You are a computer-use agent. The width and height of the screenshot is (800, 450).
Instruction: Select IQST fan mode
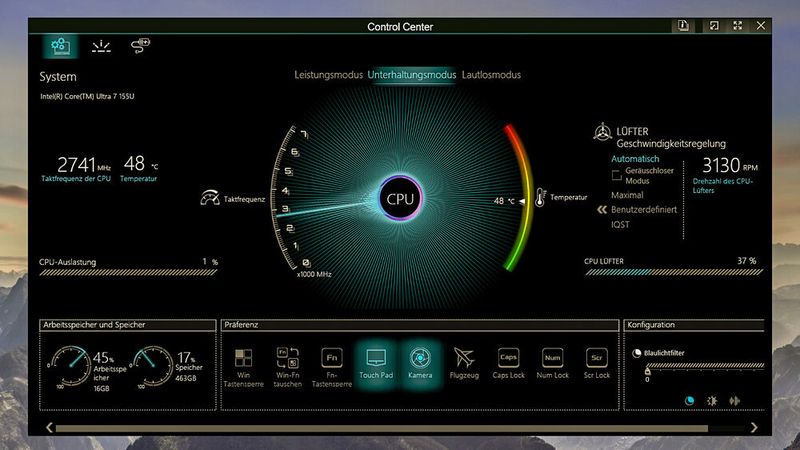[x=620, y=224]
